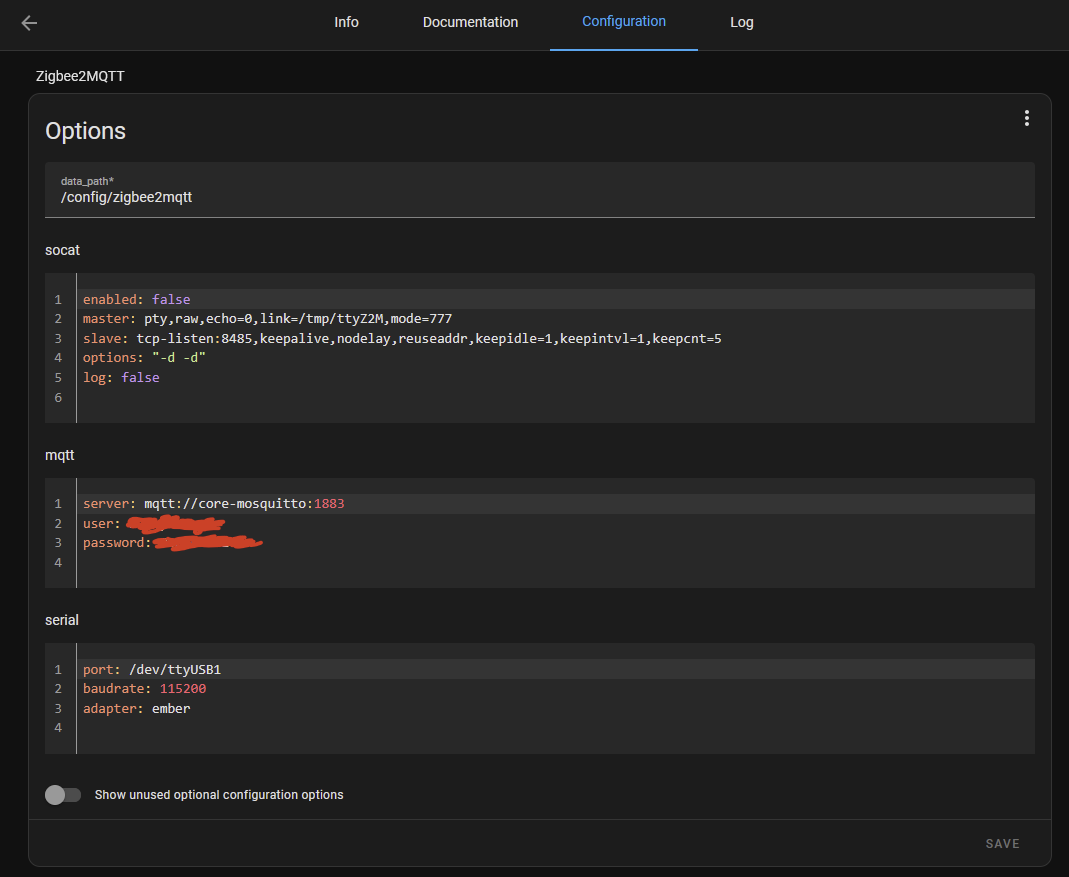Click the socat 'enabled: false' line
Screen dimensions: 1069x877
coord(556,299)
